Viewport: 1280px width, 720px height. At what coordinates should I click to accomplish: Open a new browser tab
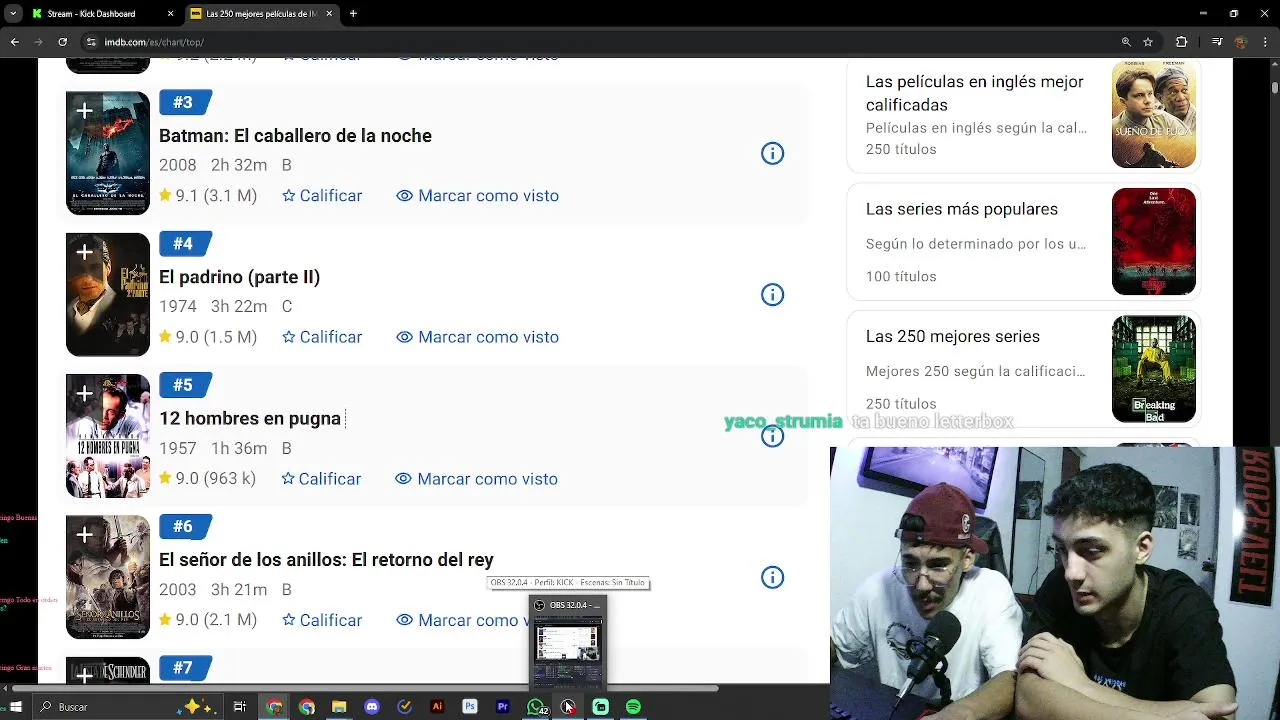coord(352,14)
